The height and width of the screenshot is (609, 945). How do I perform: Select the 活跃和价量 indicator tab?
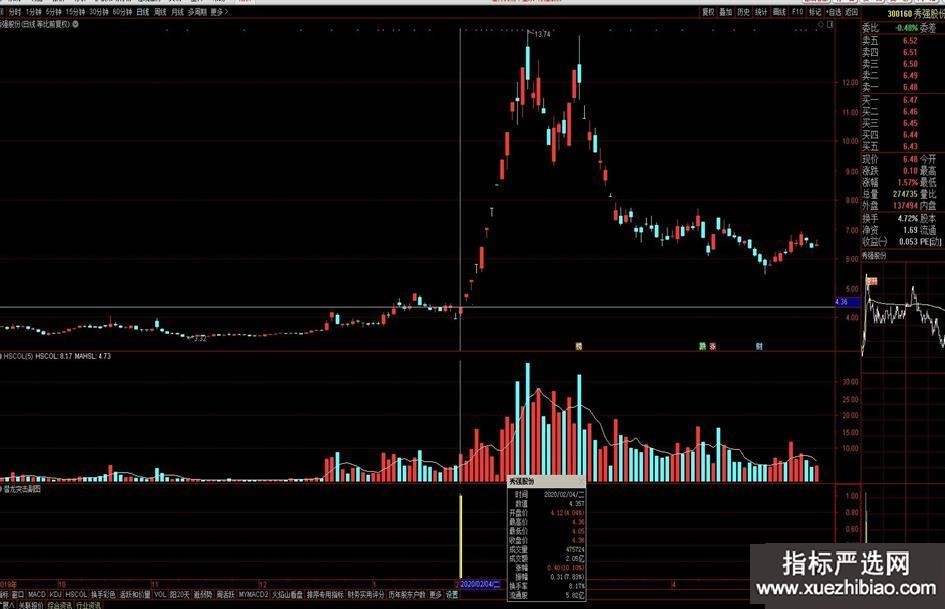click(x=135, y=595)
